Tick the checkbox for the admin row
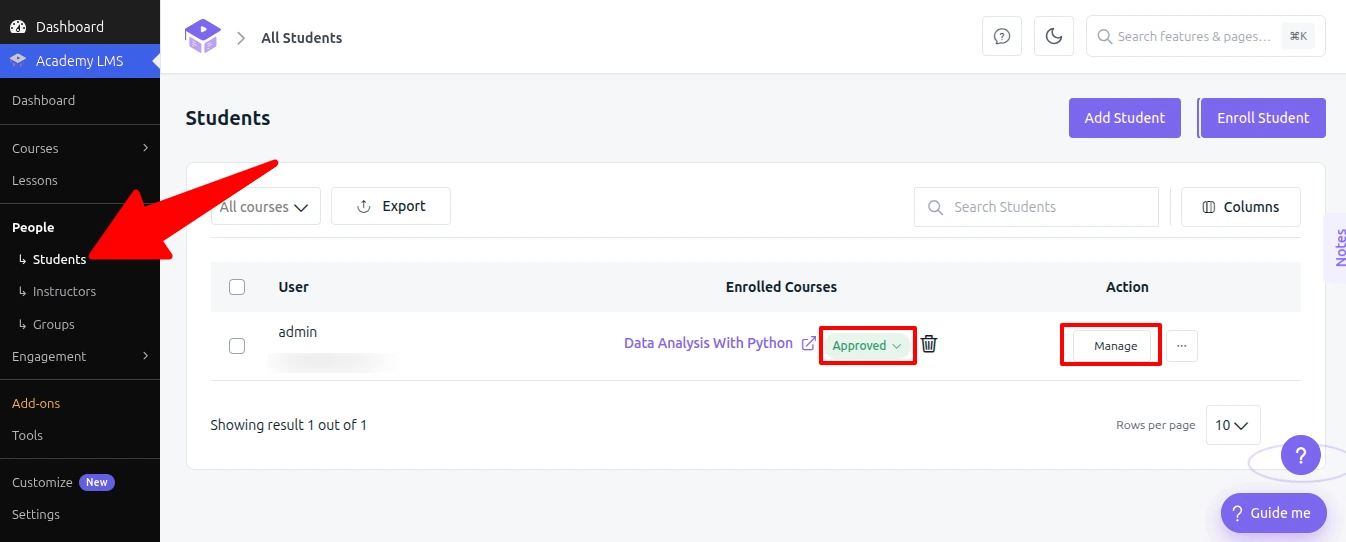The height and width of the screenshot is (542, 1346). coord(237,346)
